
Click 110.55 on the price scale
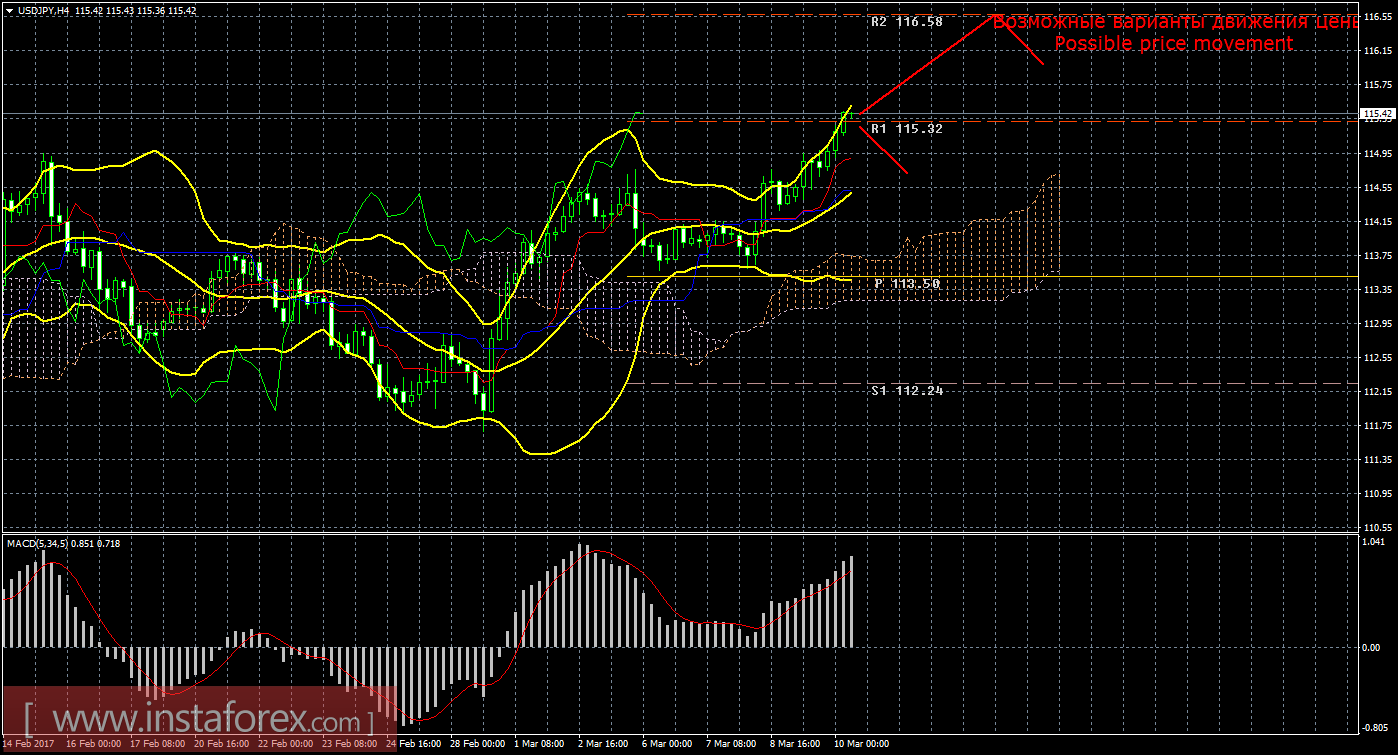click(1378, 527)
